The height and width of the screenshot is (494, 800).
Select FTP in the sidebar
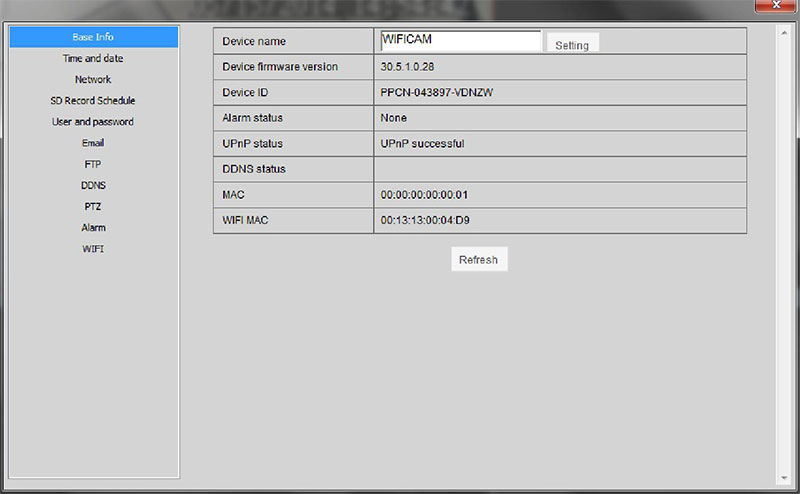[x=93, y=164]
